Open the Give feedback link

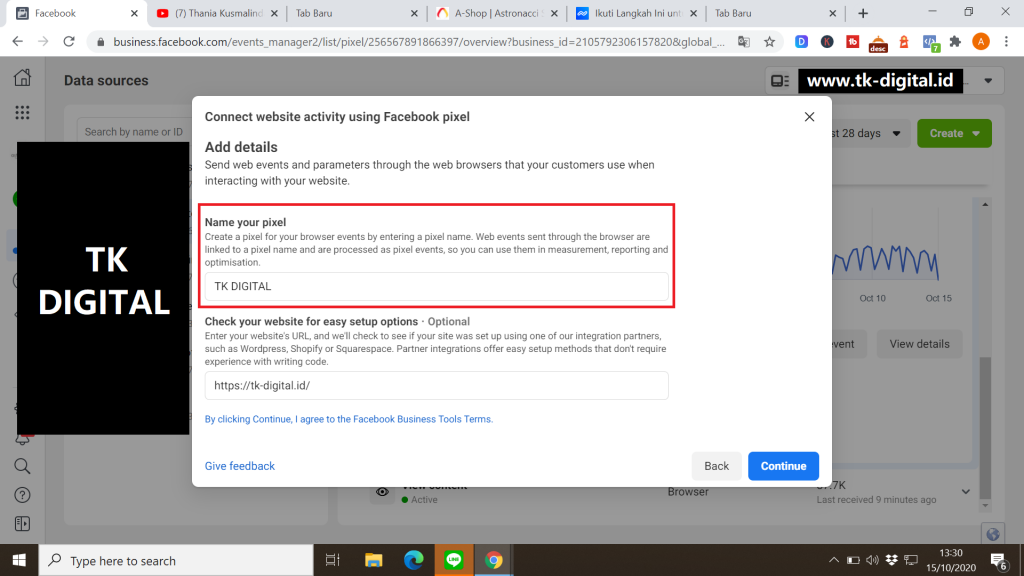point(239,466)
